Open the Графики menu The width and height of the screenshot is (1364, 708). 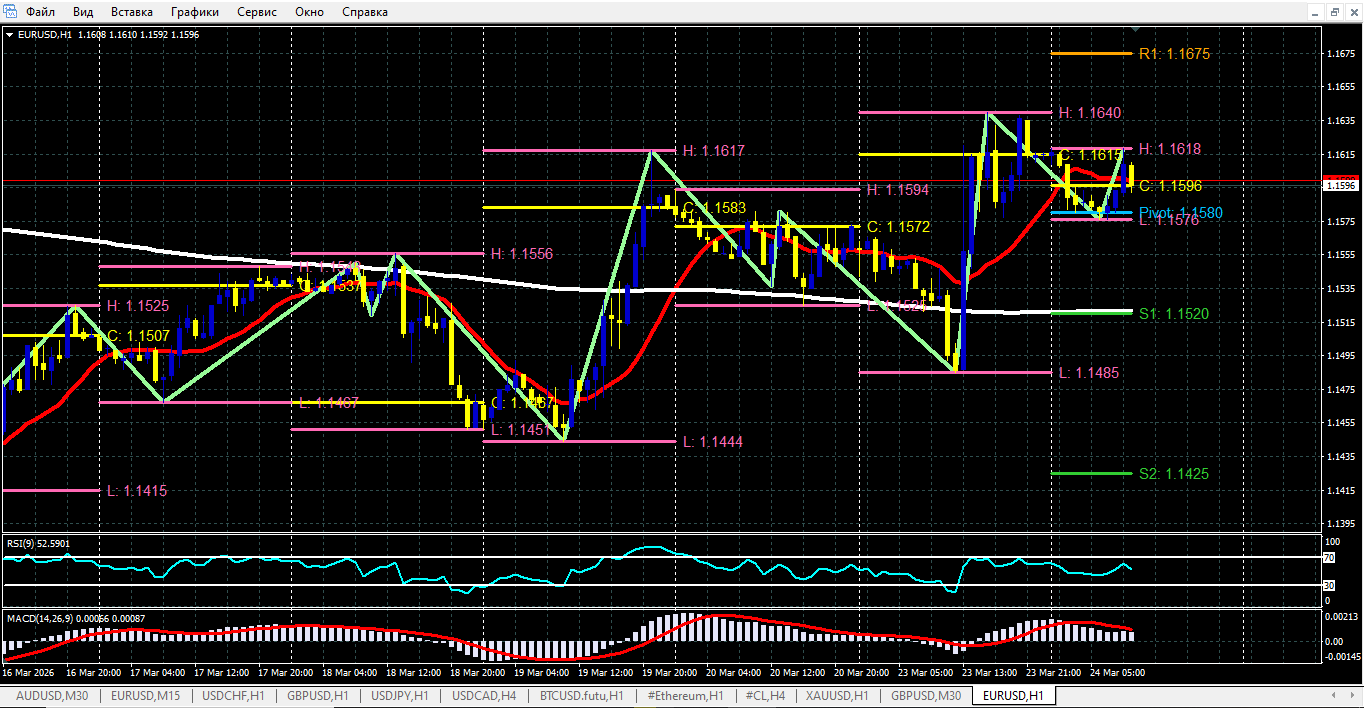195,12
